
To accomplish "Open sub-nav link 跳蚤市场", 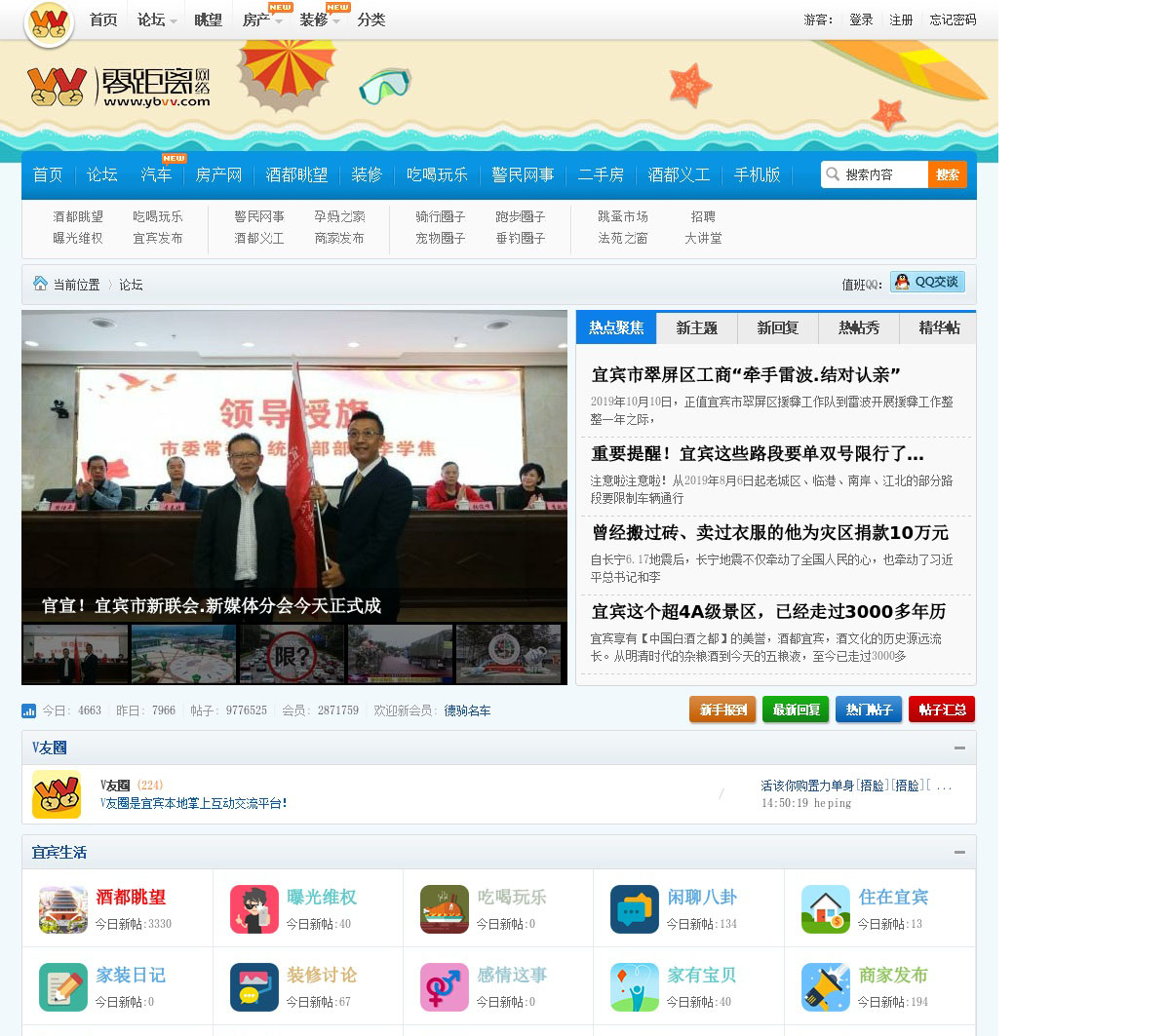I will (623, 216).
